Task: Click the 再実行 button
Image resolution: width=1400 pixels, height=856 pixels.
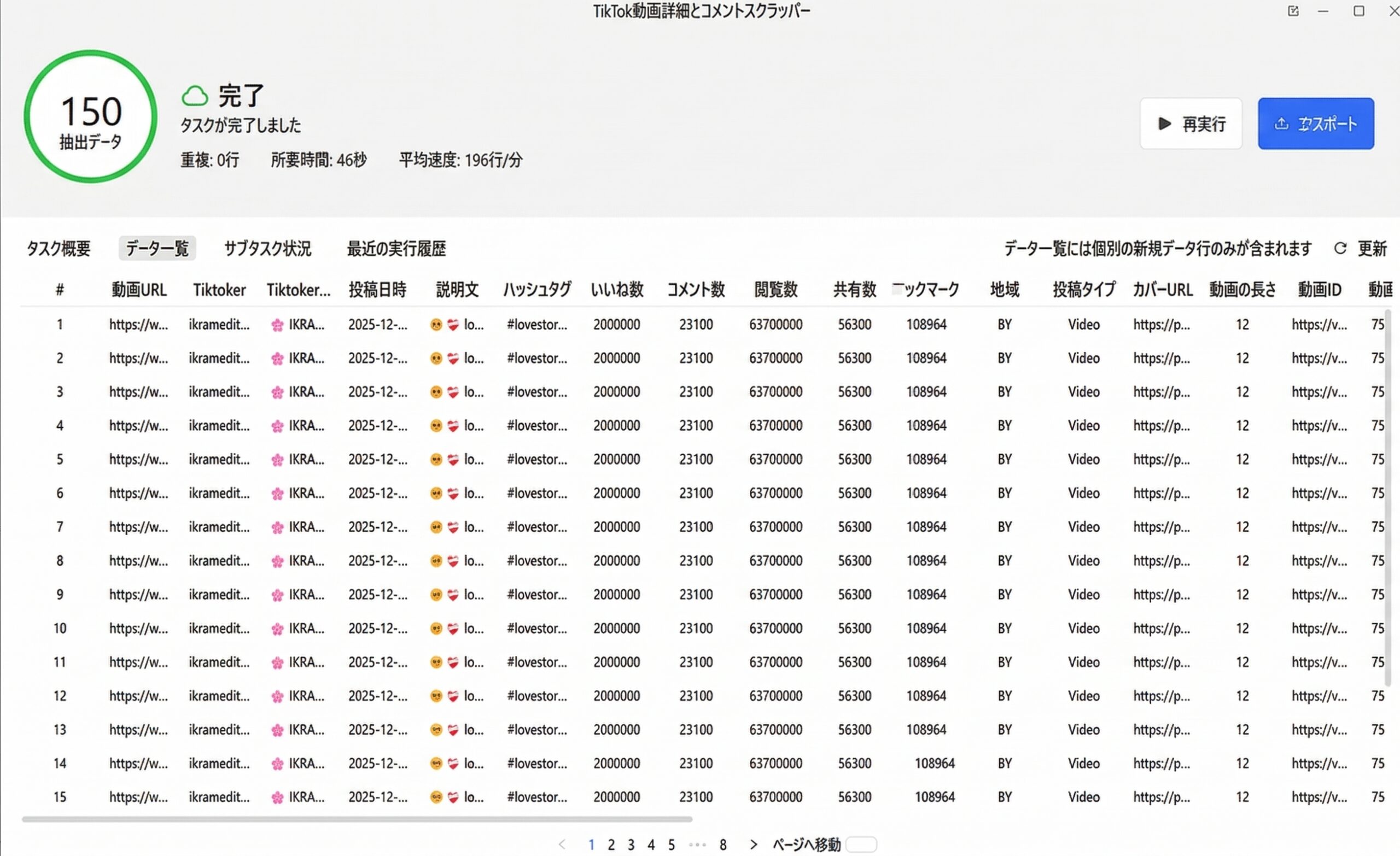Action: pyautogui.click(x=1191, y=124)
